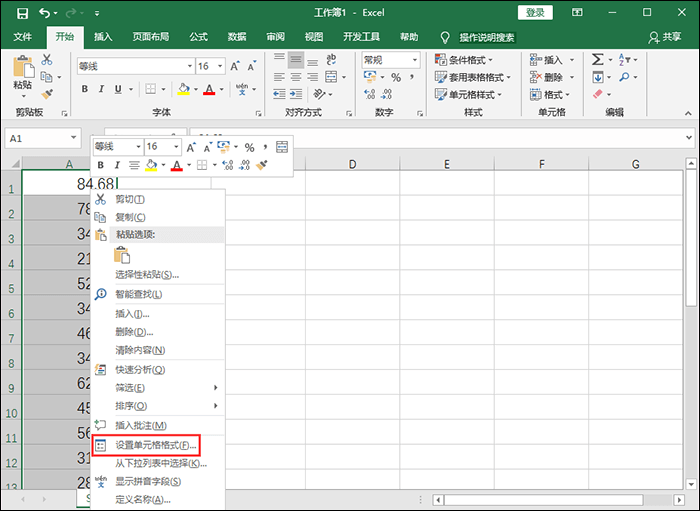Toggle Italic in the ribbon font group
The image size is (700, 511).
(101, 89)
